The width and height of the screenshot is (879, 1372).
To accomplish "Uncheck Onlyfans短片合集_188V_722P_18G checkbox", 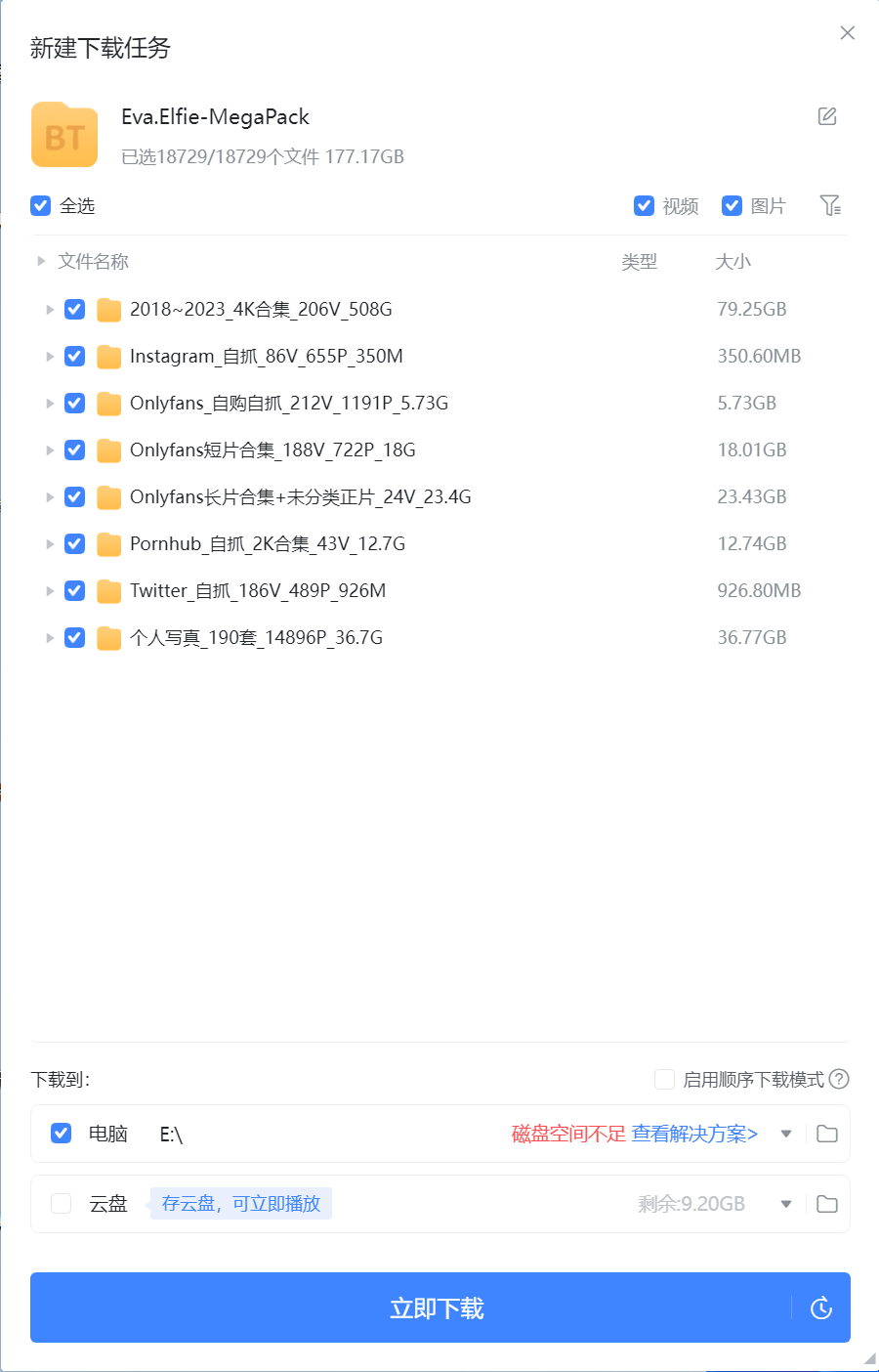I will [74, 450].
